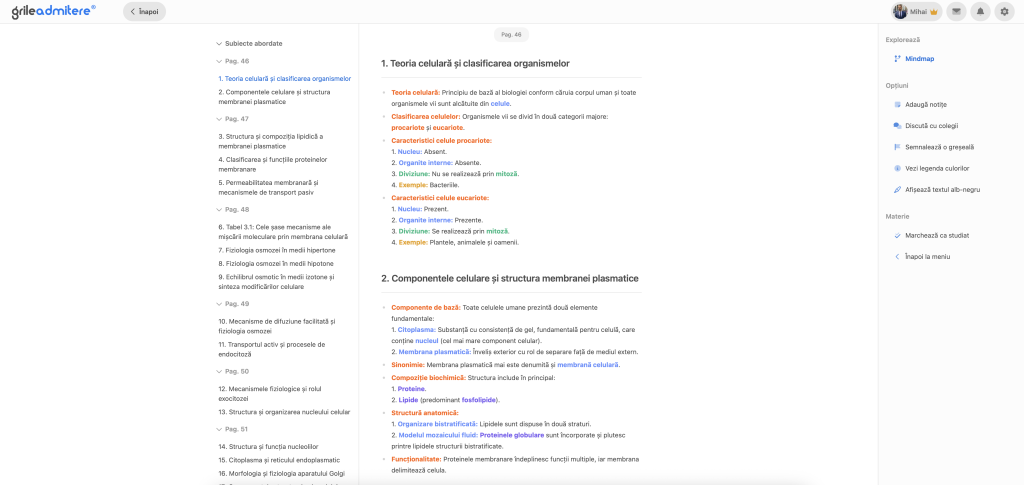Image resolution: width=1024 pixels, height=485 pixels.
Task: Click the grileadmitere logo
Action: (x=54, y=12)
